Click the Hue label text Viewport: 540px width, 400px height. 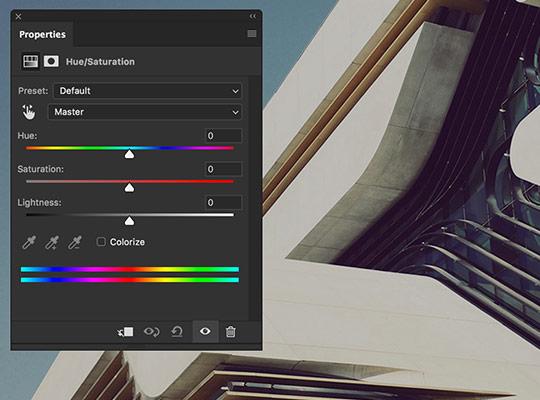[27, 136]
